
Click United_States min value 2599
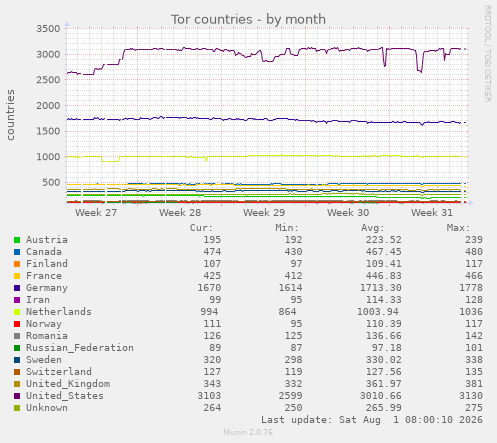pyautogui.click(x=290, y=396)
